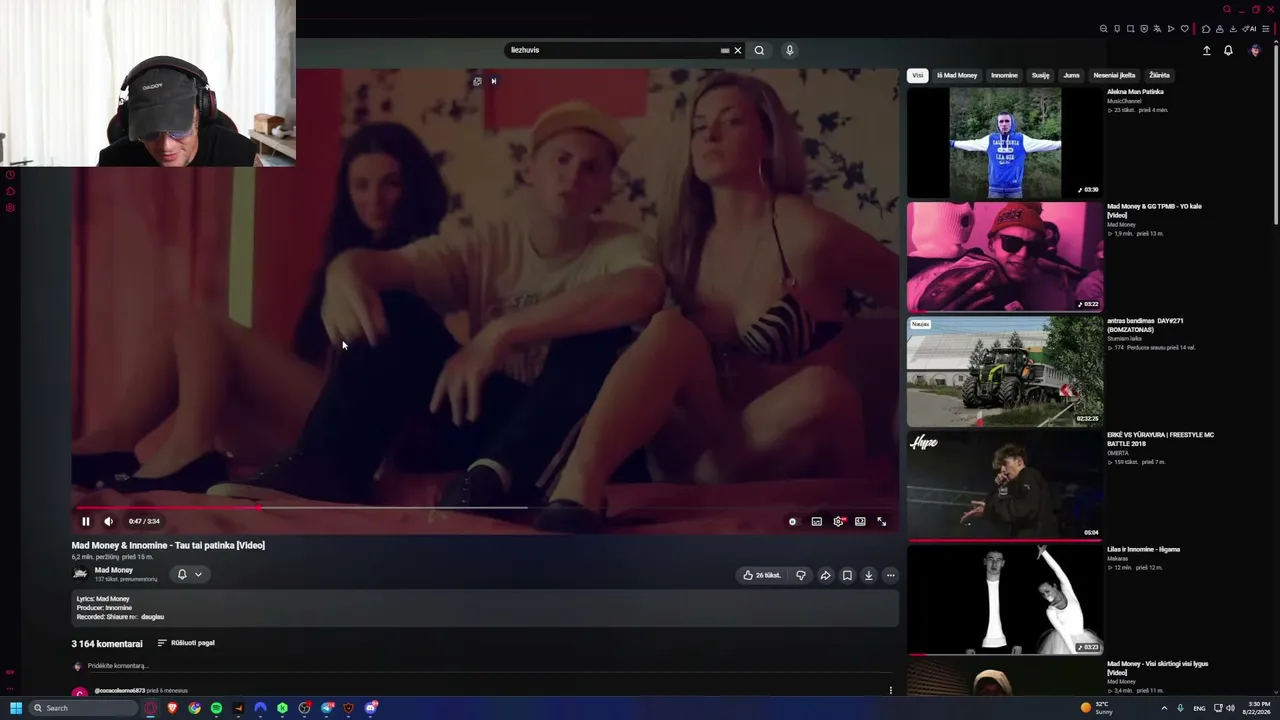Open browser downloads icon

click(x=1233, y=29)
